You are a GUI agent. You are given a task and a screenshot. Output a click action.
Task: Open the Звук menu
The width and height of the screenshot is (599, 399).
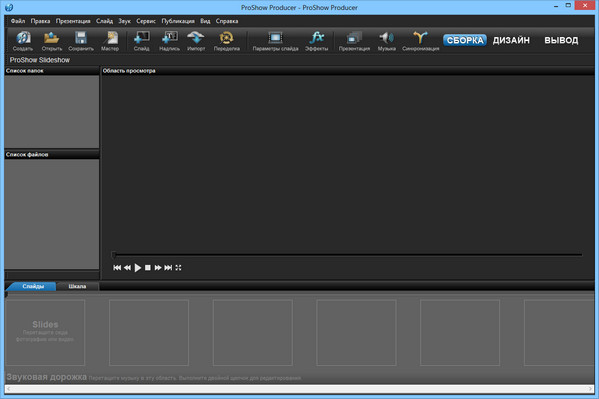click(x=125, y=21)
